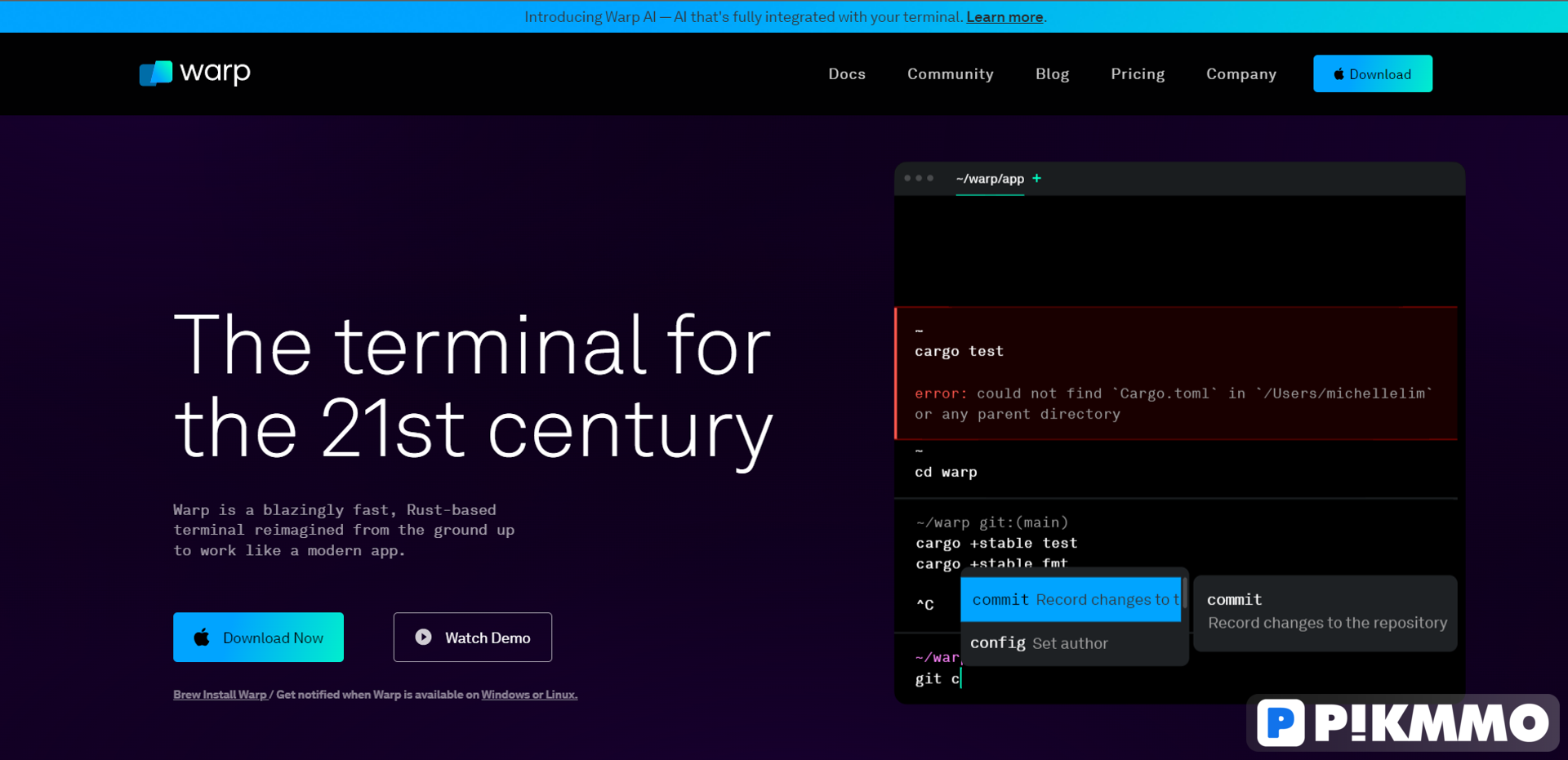Screen dimensions: 1568x760
Task: Open the Community nav link
Action: coord(951,74)
